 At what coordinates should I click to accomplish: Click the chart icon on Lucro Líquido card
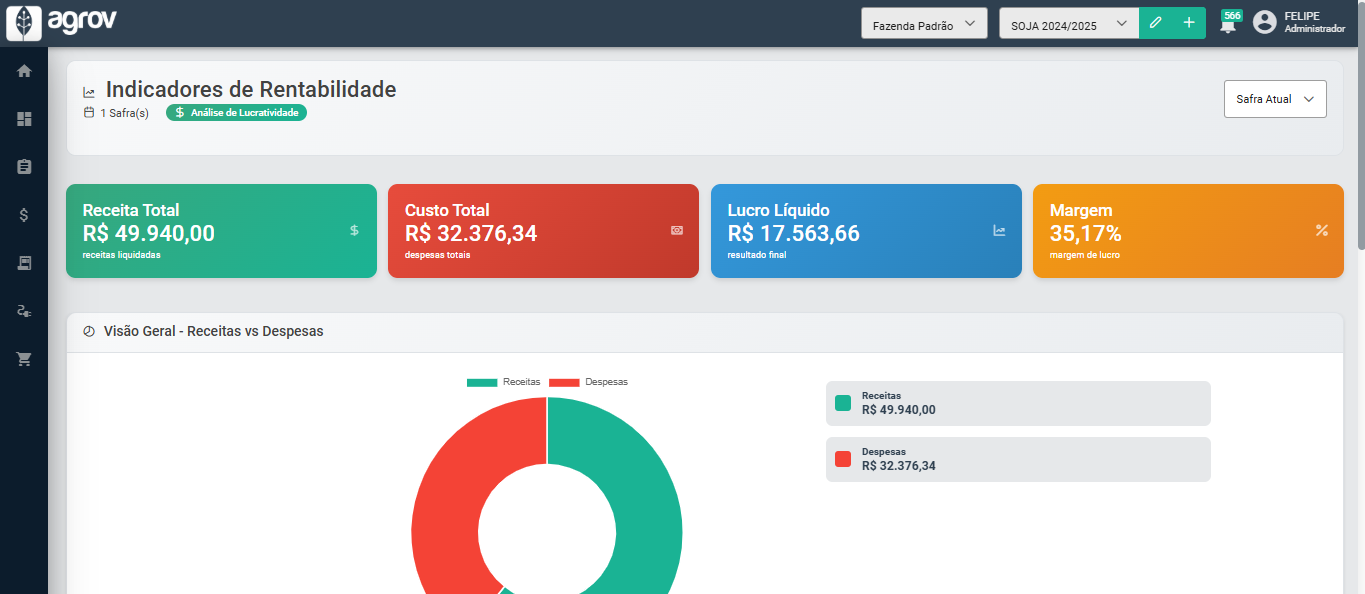click(999, 230)
